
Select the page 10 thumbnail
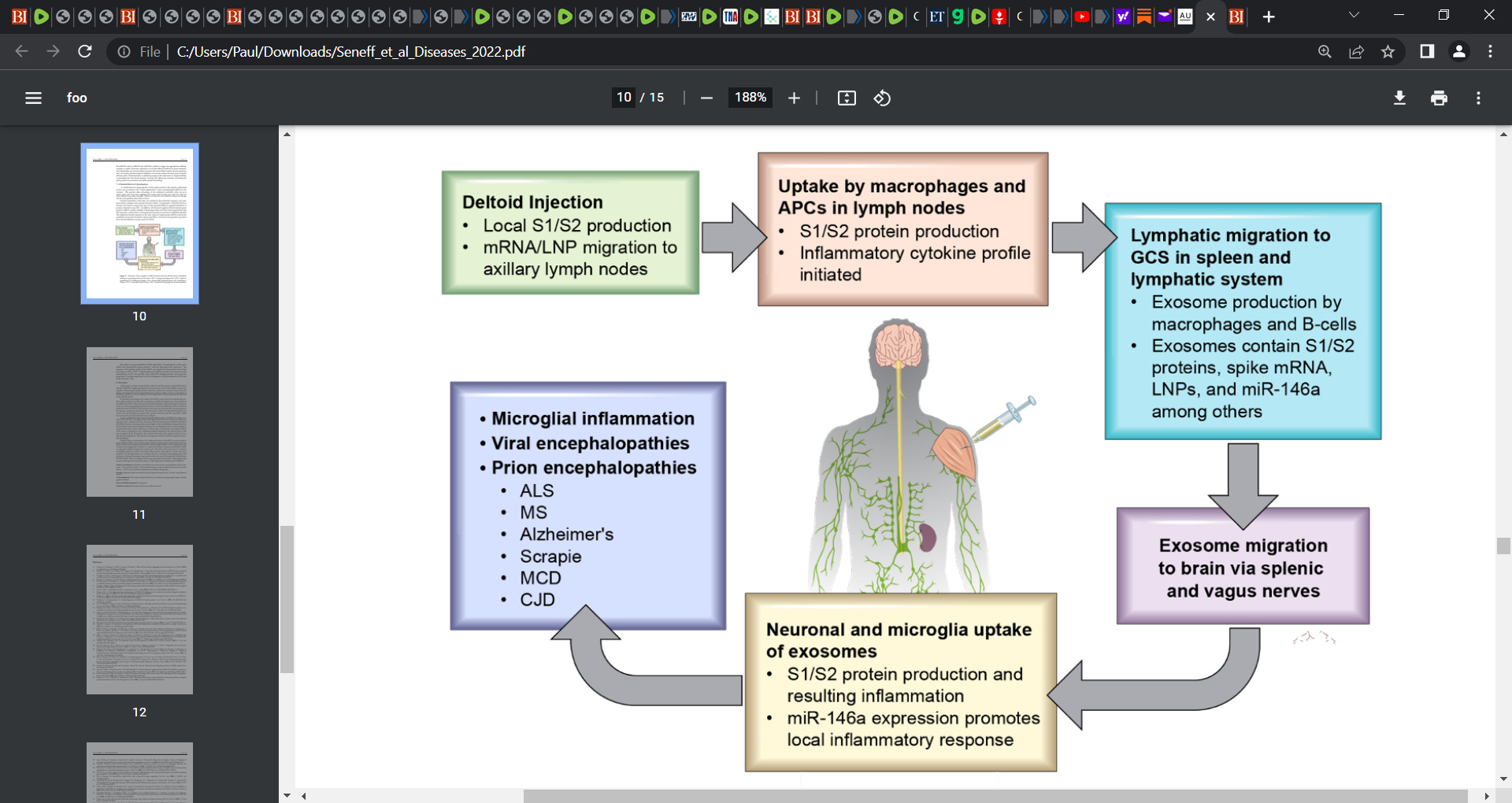[139, 224]
